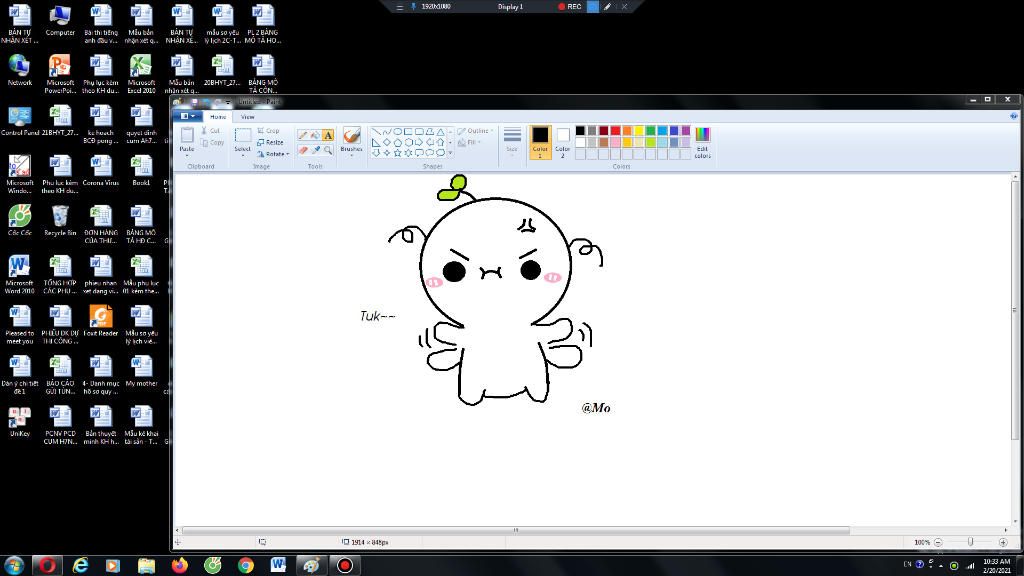Zoom in with the plus button
1024x576 pixels.
coord(1003,542)
